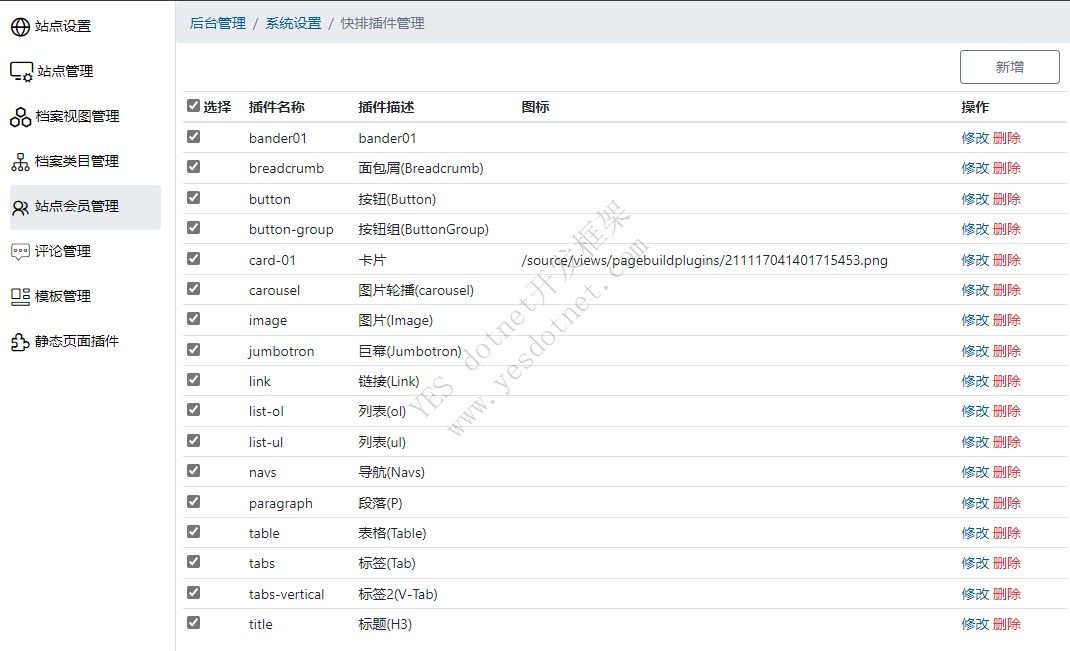This screenshot has height=651, width=1070.
Task: Click the layout icon for 模板管理
Action: point(20,297)
